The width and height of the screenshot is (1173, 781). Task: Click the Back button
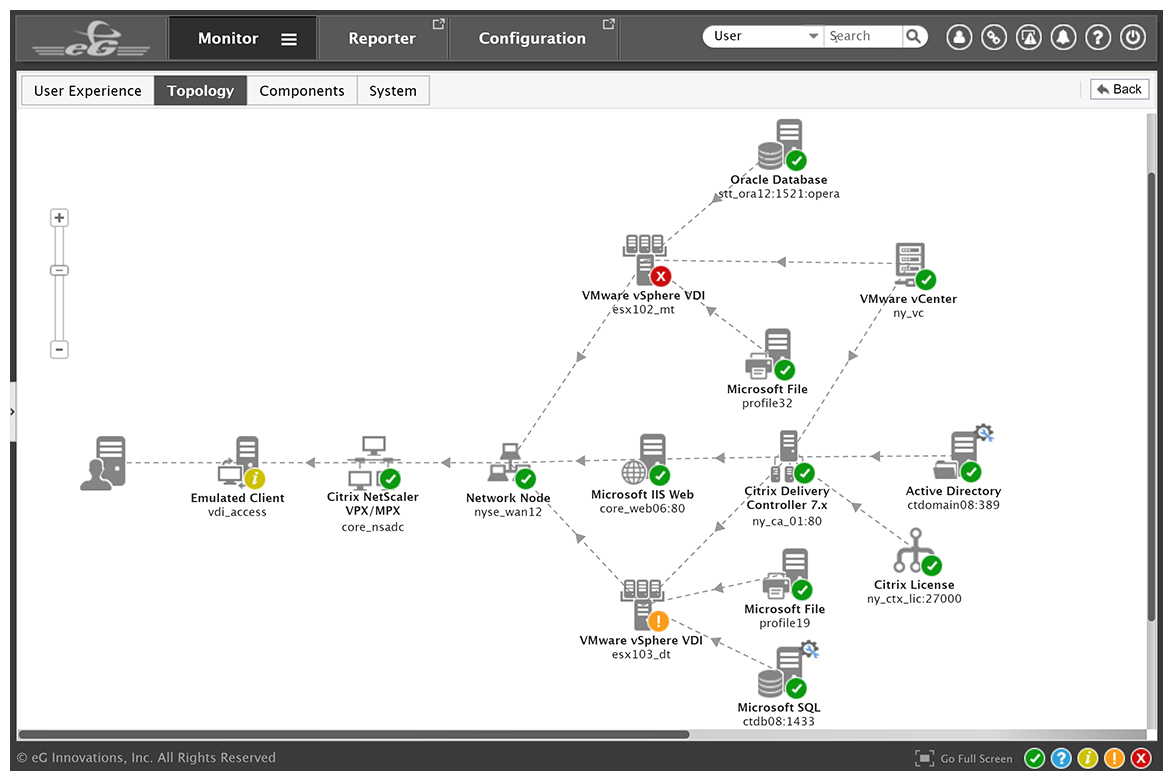1119,89
